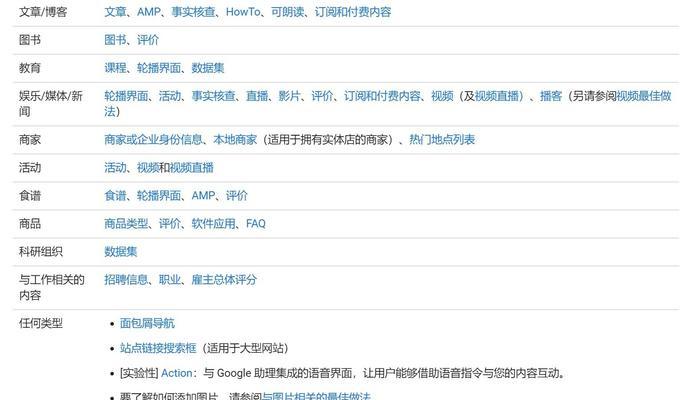The image size is (688, 400).
Task: Click the [实验性] label text
Action: (139, 374)
